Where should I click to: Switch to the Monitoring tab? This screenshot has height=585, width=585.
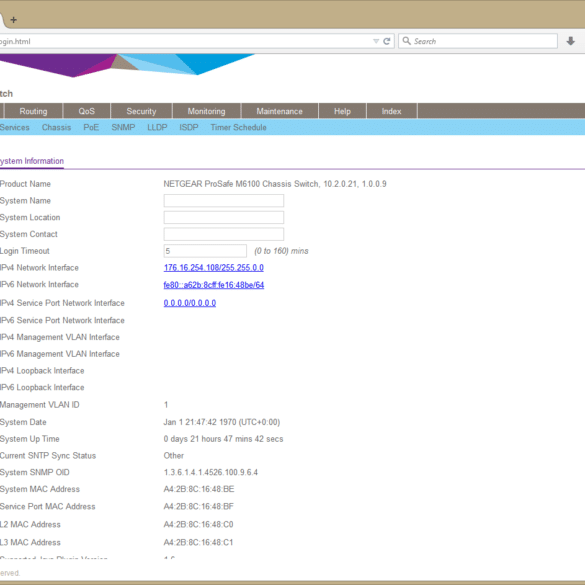point(206,111)
